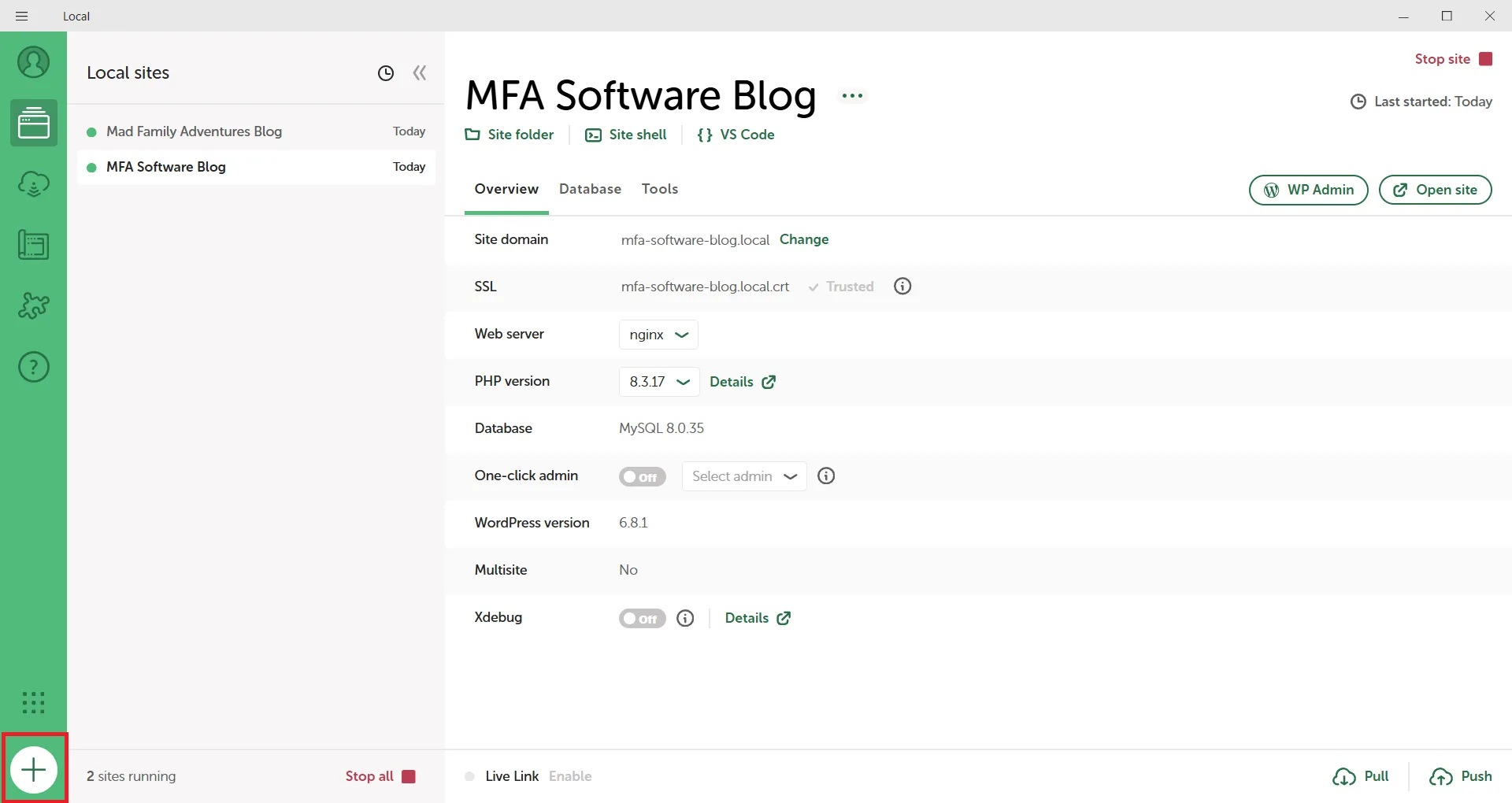Screen dimensions: 1512x803
Task: Pull site from host
Action: 1361,776
